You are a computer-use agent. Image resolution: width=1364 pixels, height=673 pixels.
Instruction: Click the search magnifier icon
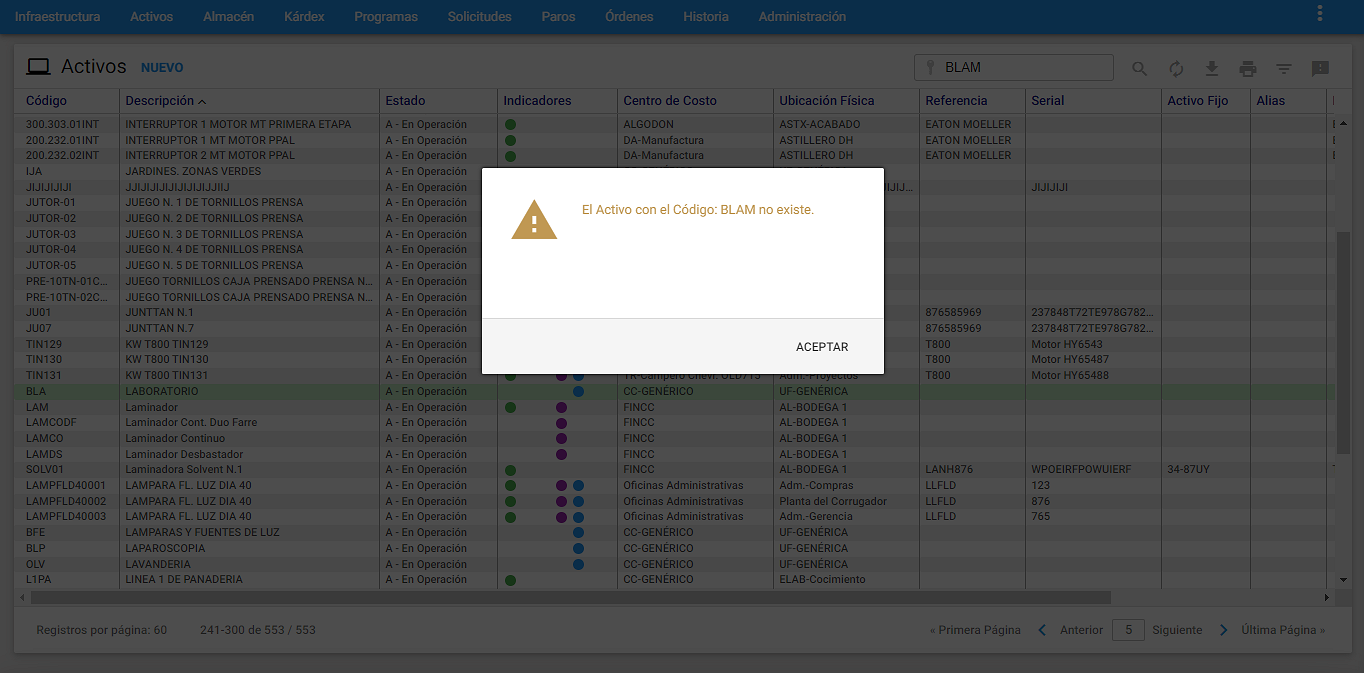[1140, 68]
